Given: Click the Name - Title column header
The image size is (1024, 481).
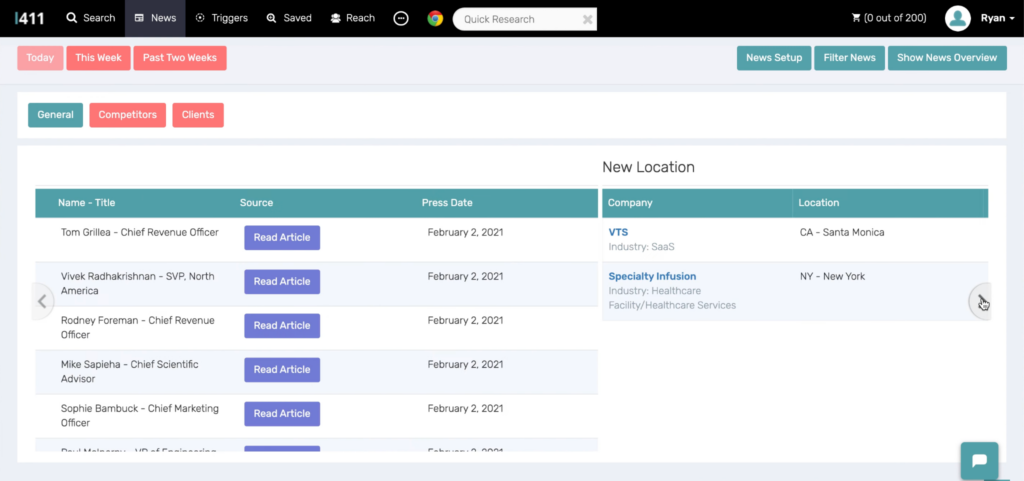Looking at the screenshot, I should click(x=86, y=203).
